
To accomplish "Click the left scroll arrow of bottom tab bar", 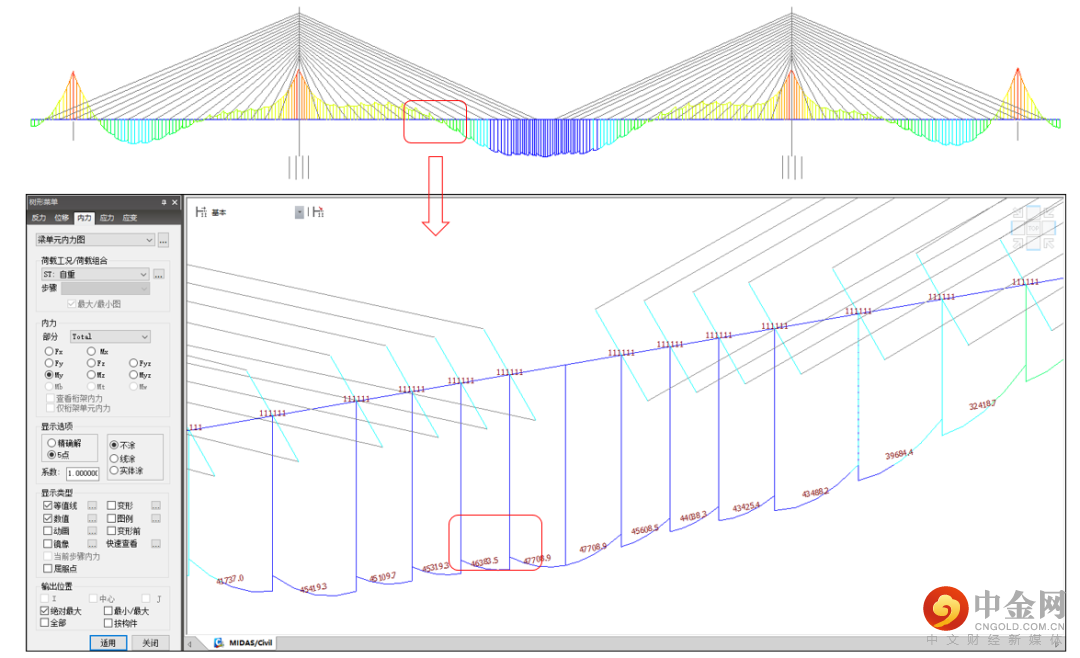I will click(190, 644).
